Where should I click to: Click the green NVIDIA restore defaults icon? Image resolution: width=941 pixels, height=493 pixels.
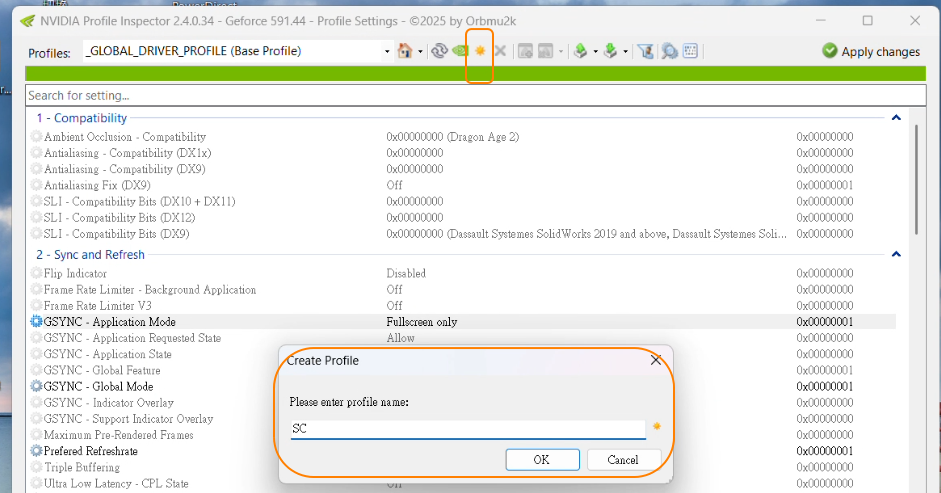tap(459, 51)
